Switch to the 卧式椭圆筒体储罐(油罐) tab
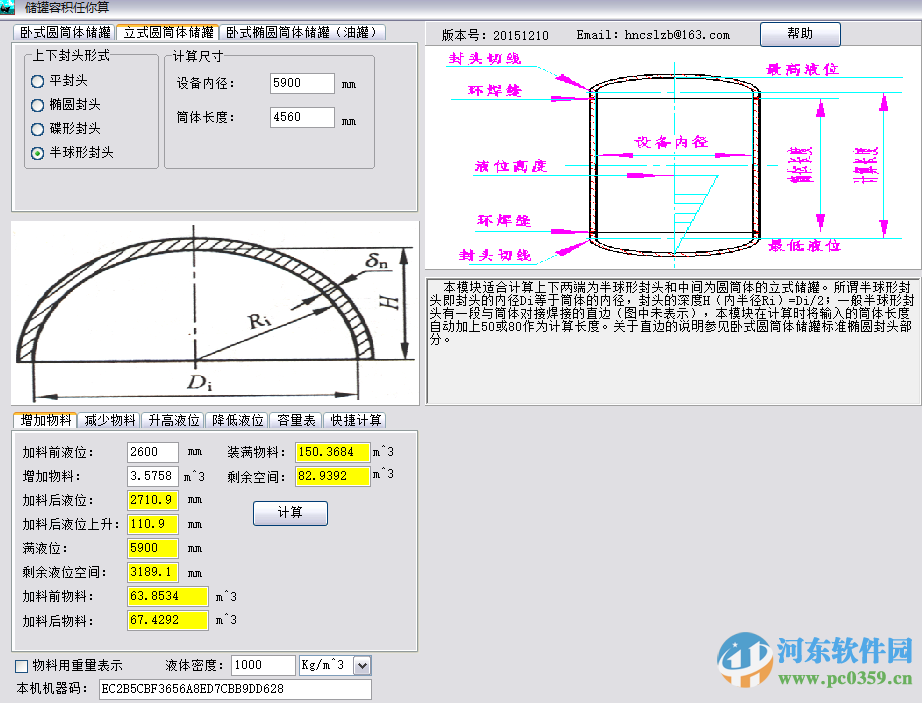The image size is (922, 703). click(x=303, y=31)
